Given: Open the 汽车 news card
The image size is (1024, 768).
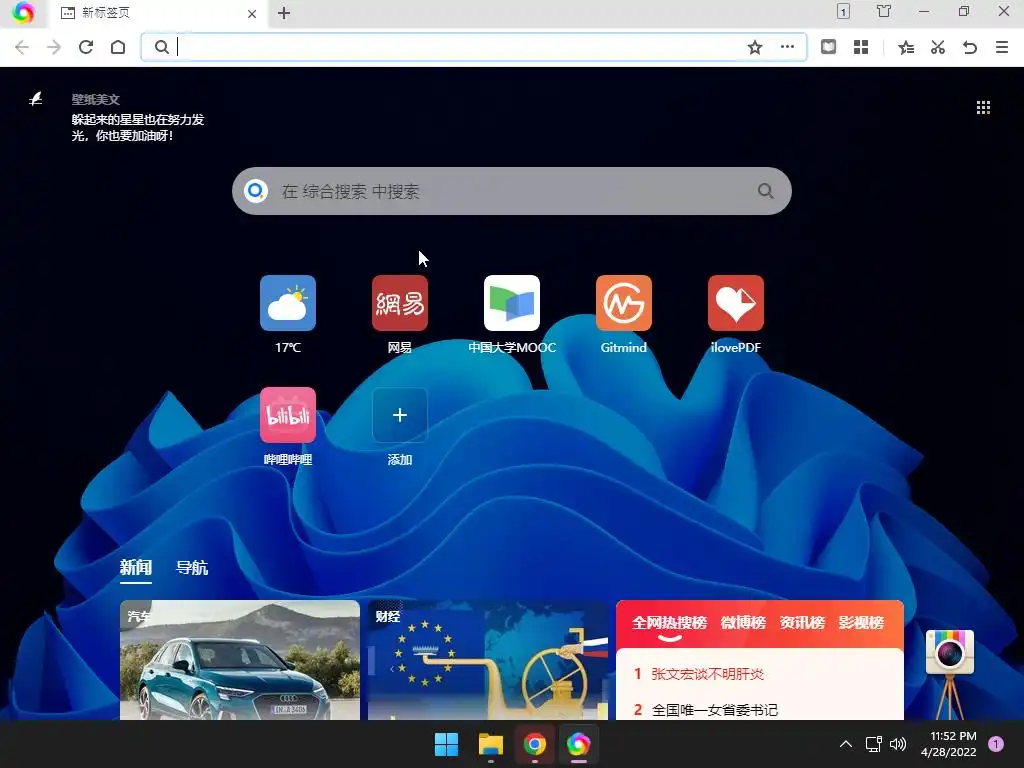Looking at the screenshot, I should [240, 660].
